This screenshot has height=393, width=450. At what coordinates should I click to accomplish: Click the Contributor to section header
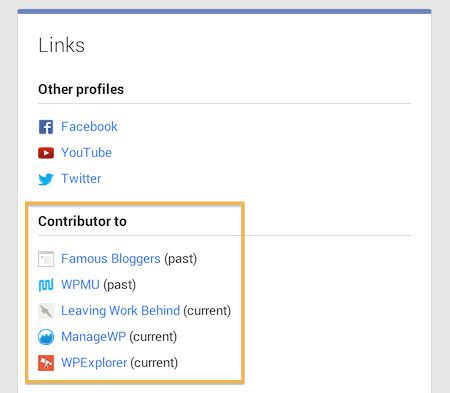(82, 221)
